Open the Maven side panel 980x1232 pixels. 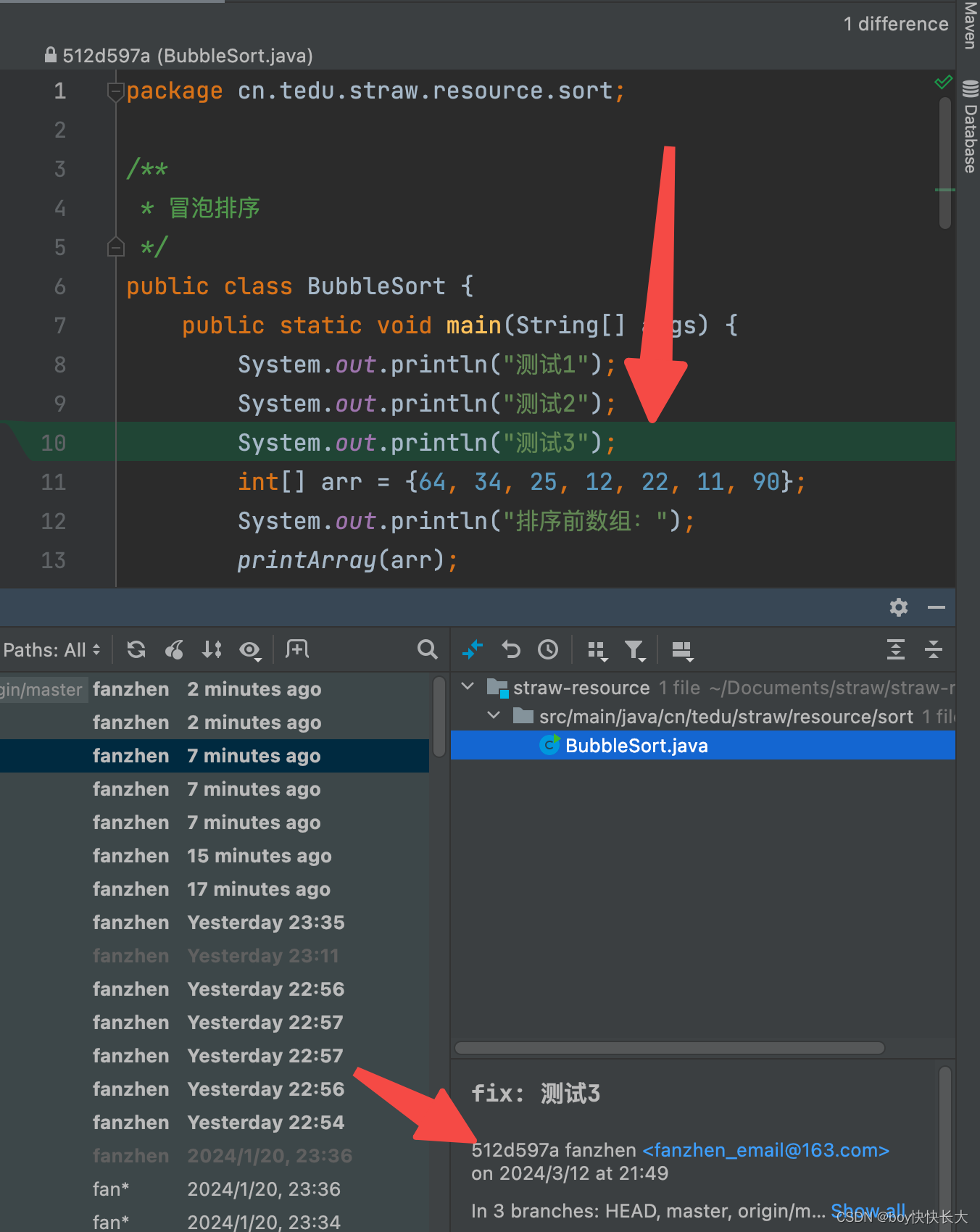point(970,25)
